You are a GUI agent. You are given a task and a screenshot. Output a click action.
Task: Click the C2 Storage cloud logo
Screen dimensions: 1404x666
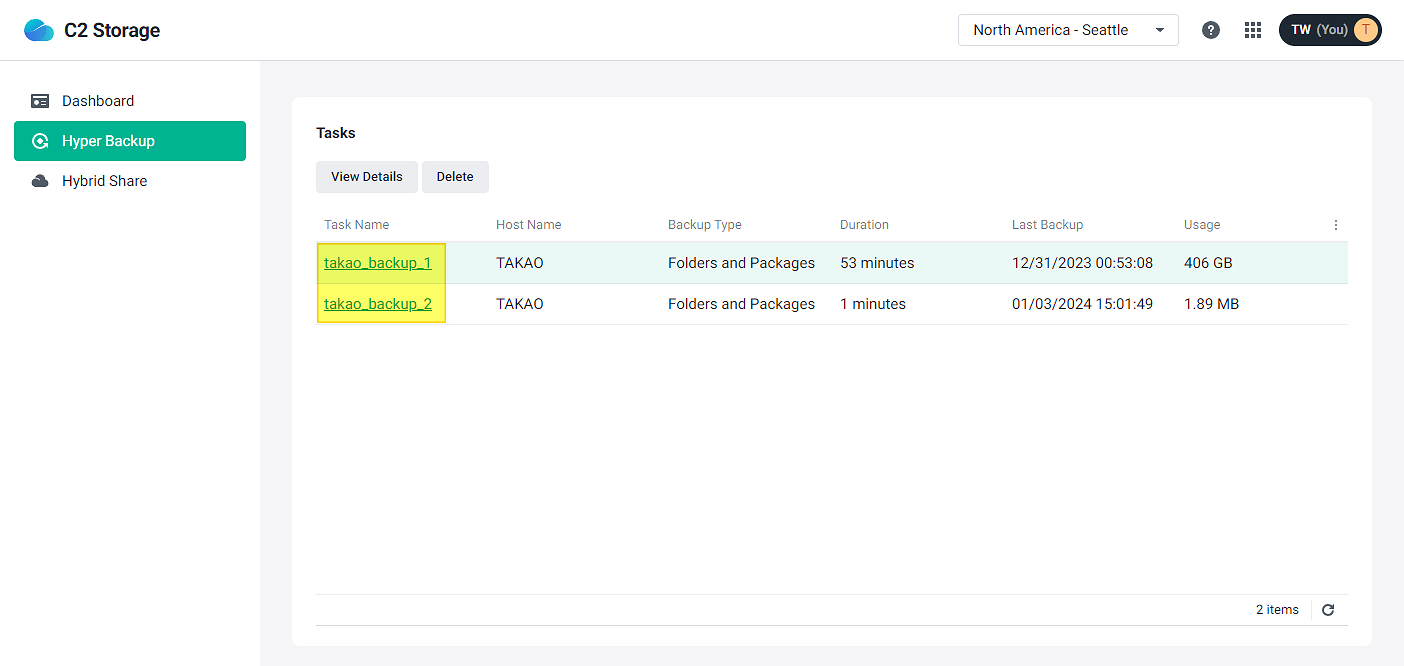(39, 29)
